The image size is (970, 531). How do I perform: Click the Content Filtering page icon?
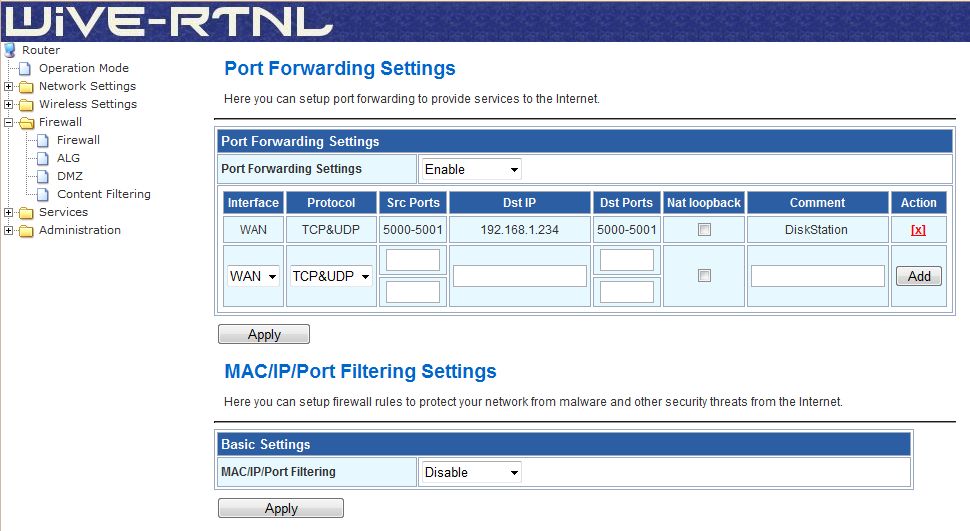point(43,194)
